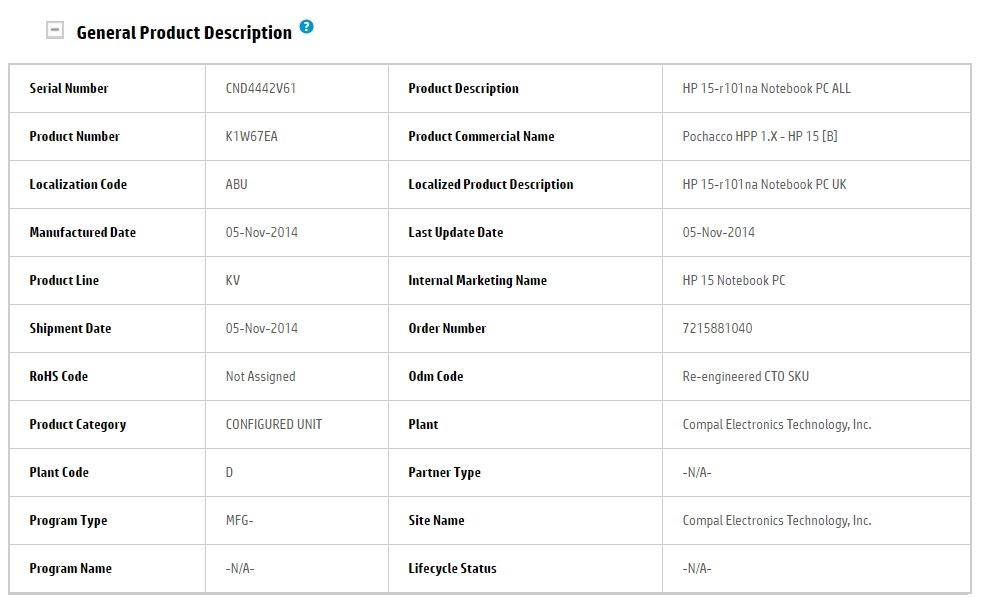Click the Plant value Compal Electronics Technology
This screenshot has width=981, height=597.
tap(777, 424)
